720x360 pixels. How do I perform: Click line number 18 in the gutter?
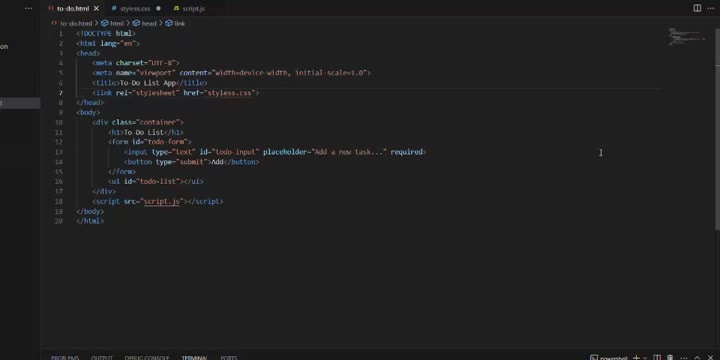point(59,201)
